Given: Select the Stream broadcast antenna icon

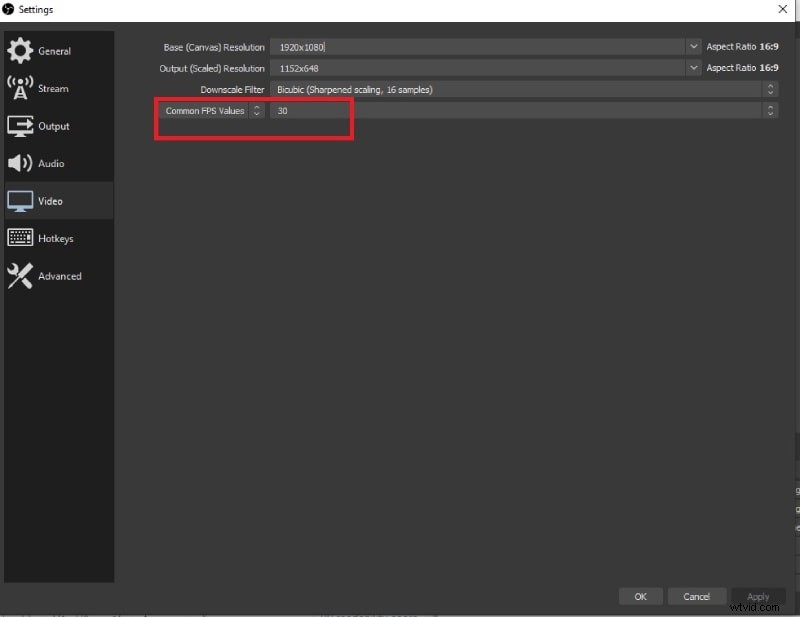Looking at the screenshot, I should click(x=20, y=88).
